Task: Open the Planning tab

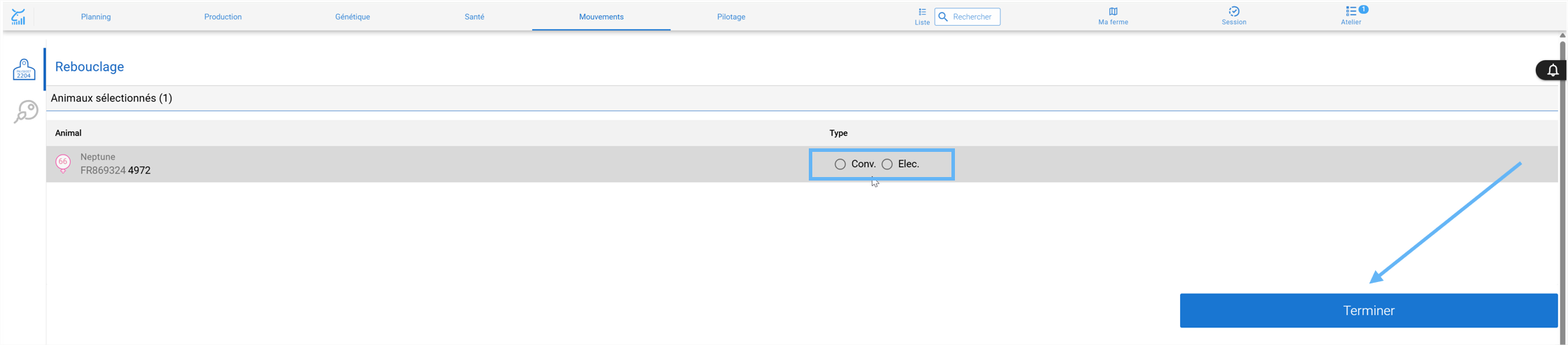Action: coord(96,17)
